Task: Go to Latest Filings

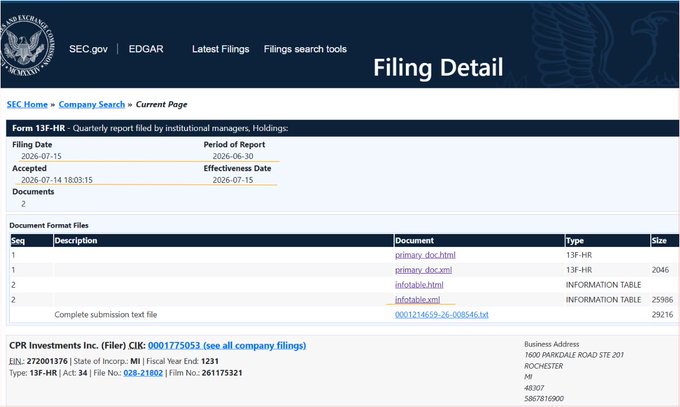Action: [221, 49]
